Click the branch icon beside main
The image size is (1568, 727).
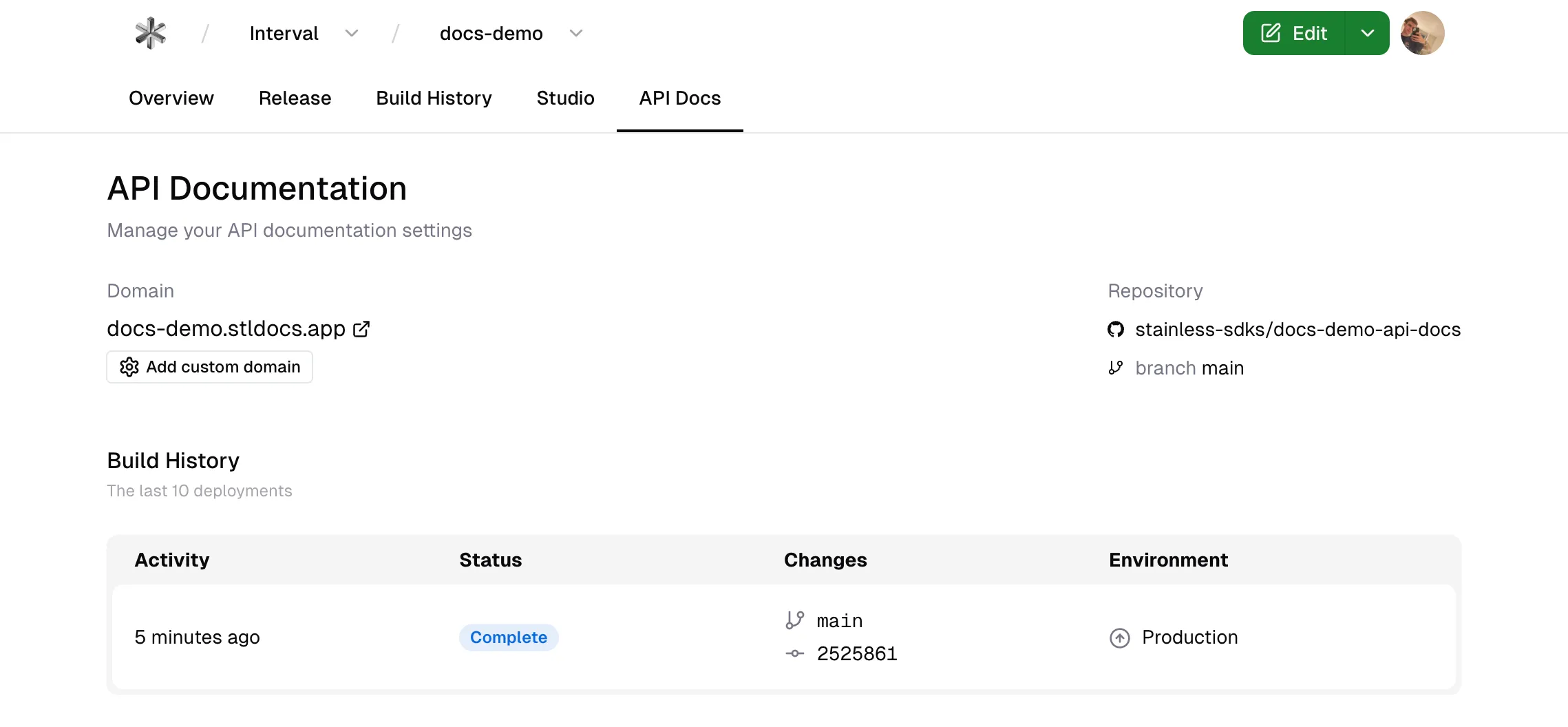[x=1116, y=368]
